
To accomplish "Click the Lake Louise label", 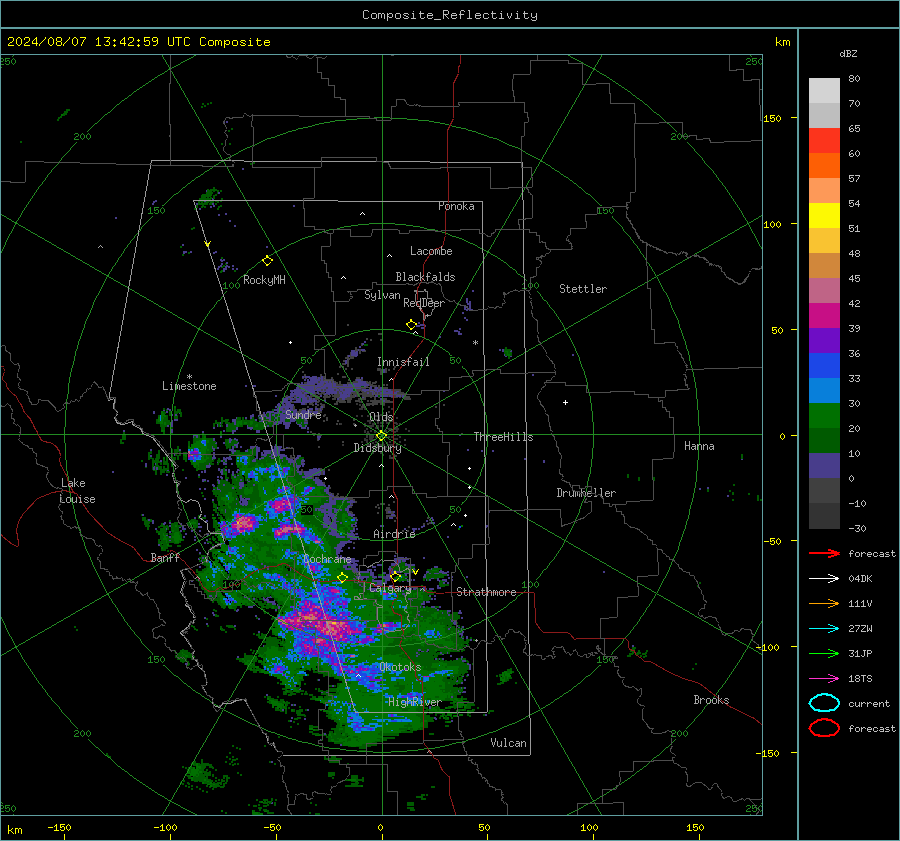I will 77,491.
